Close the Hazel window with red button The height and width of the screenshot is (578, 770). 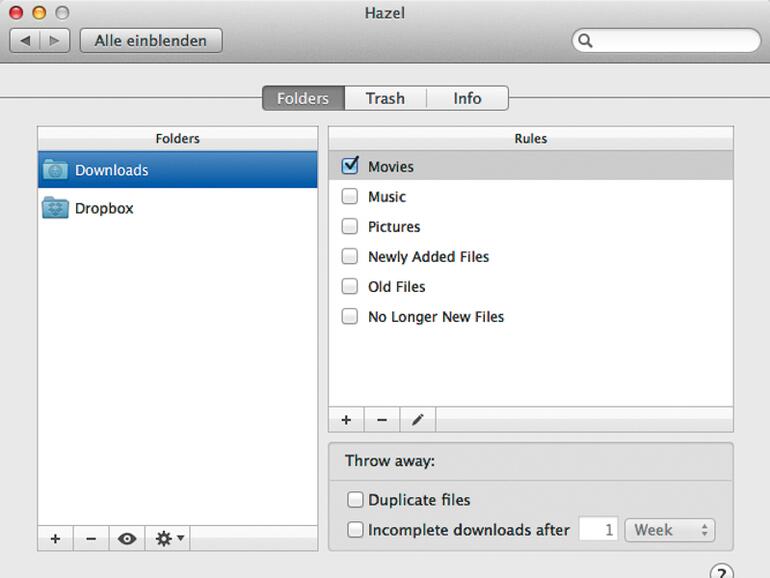[x=16, y=12]
